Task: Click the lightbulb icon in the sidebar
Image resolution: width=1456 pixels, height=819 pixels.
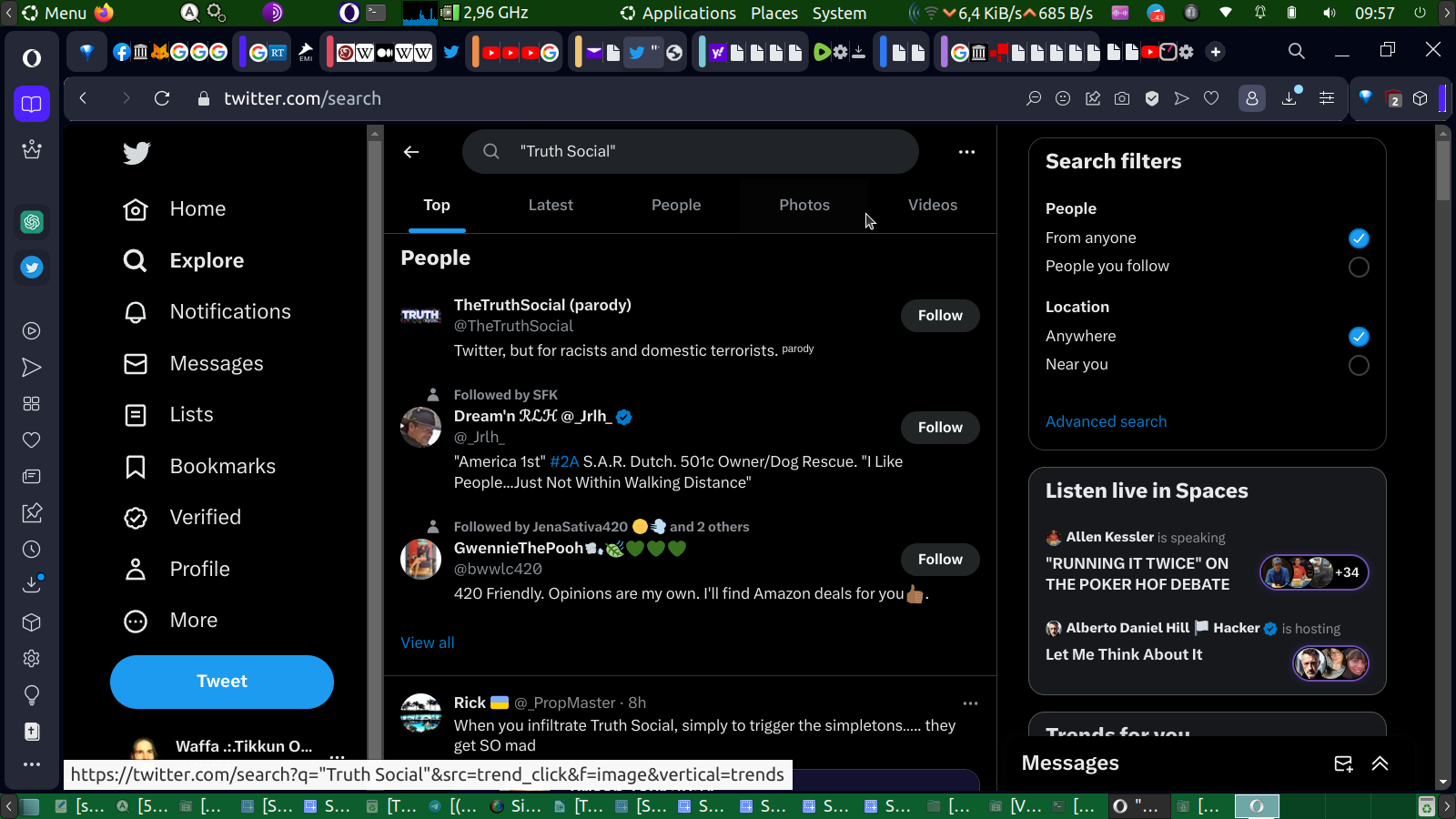Action: point(32,695)
